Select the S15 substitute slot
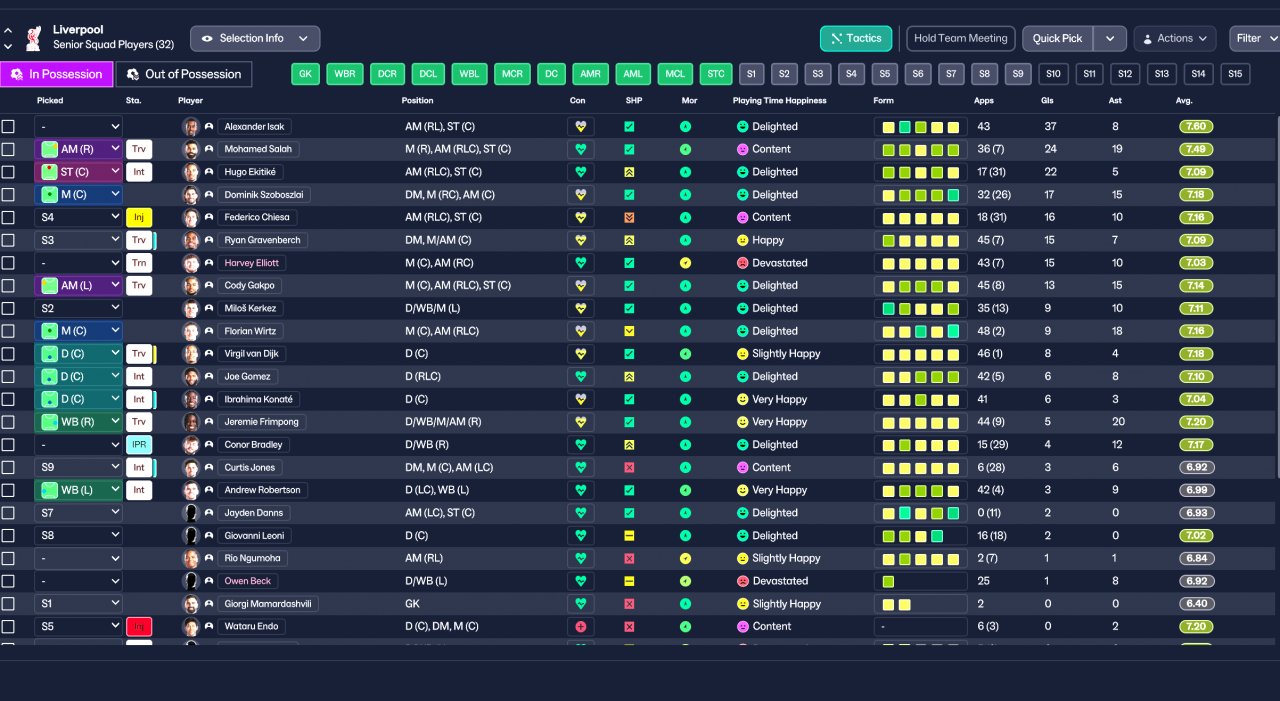 [1235, 74]
